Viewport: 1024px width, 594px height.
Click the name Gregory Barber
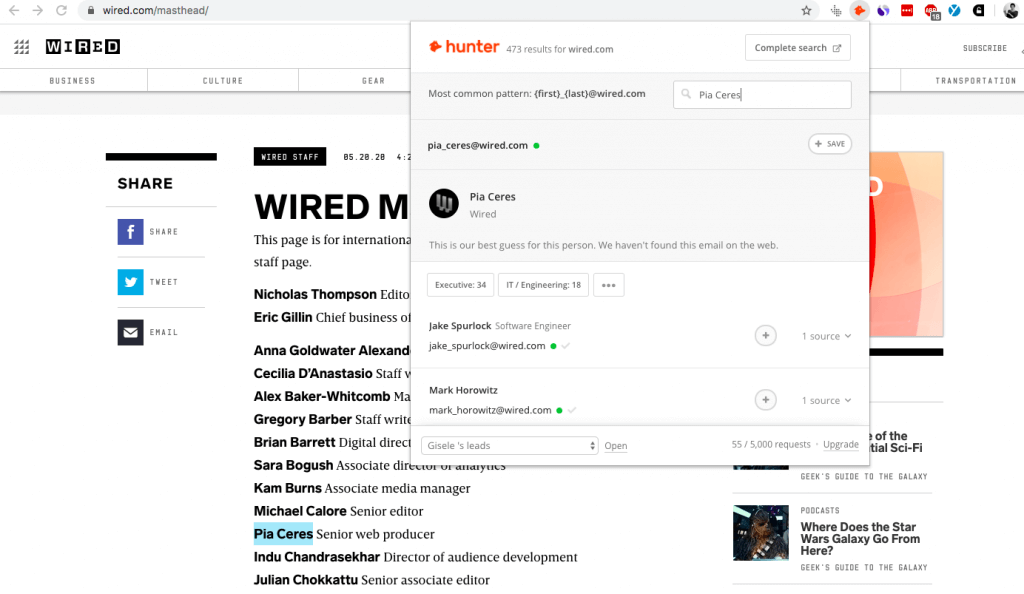(303, 419)
